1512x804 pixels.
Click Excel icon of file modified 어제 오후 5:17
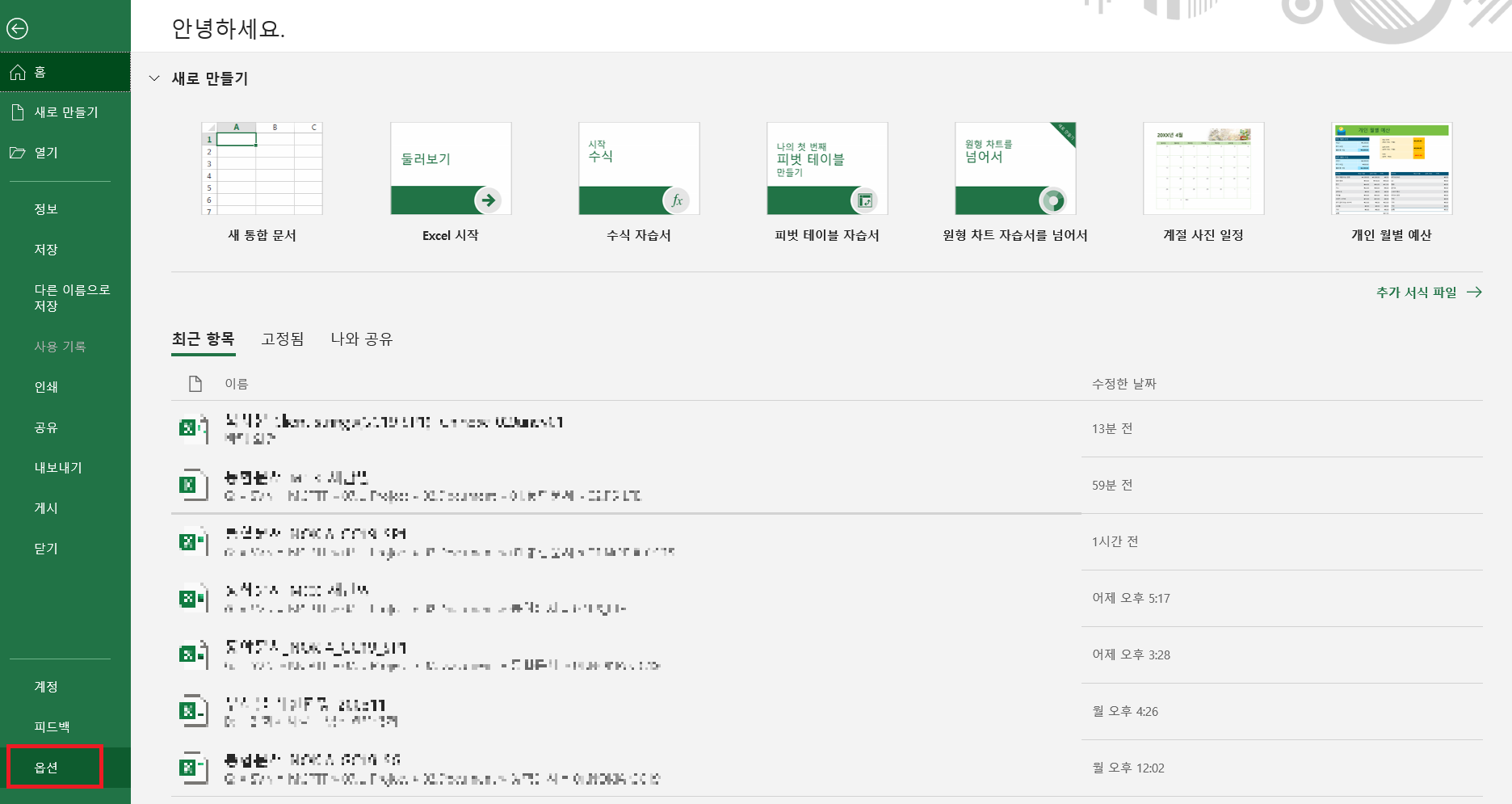pos(193,598)
